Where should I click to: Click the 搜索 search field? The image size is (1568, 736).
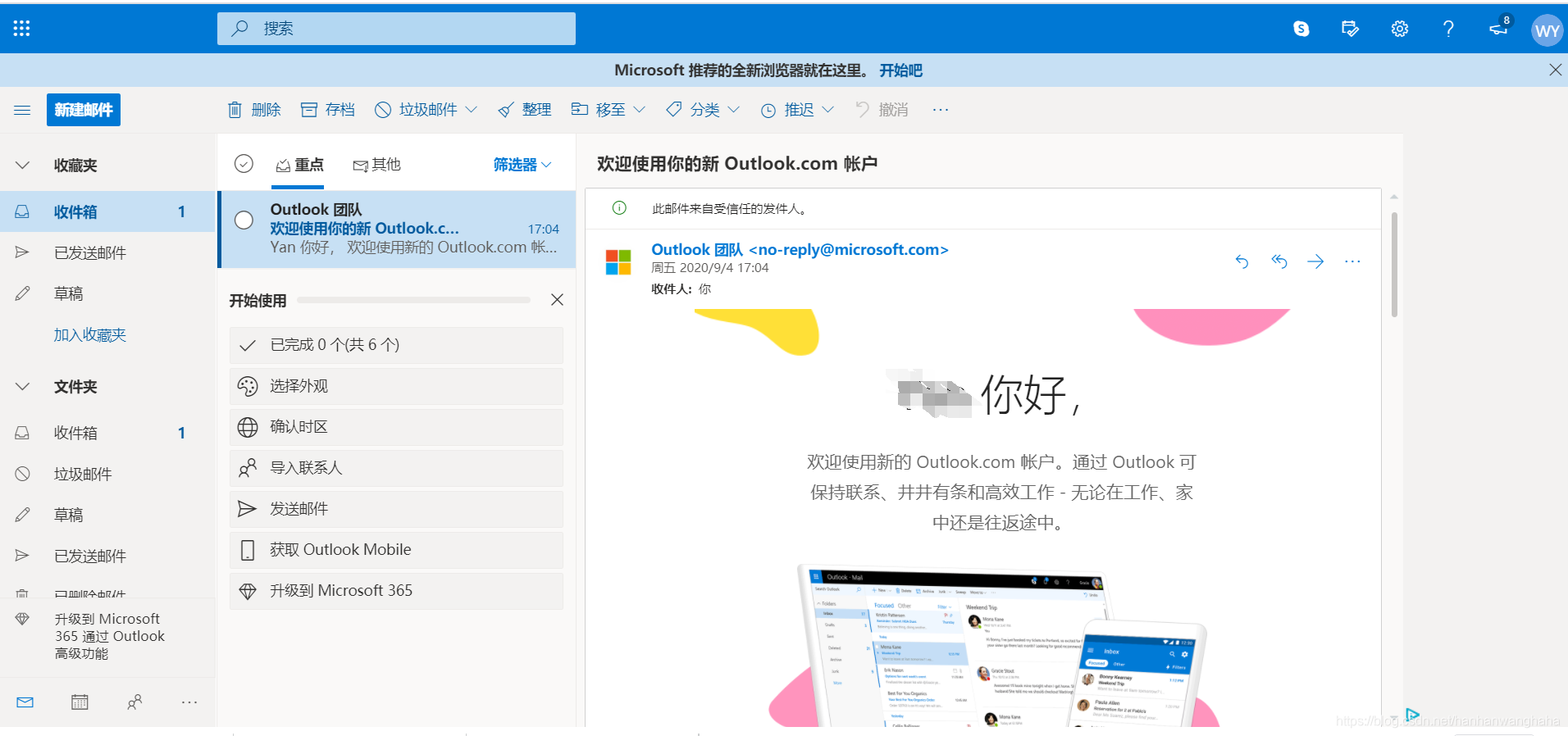(x=396, y=29)
